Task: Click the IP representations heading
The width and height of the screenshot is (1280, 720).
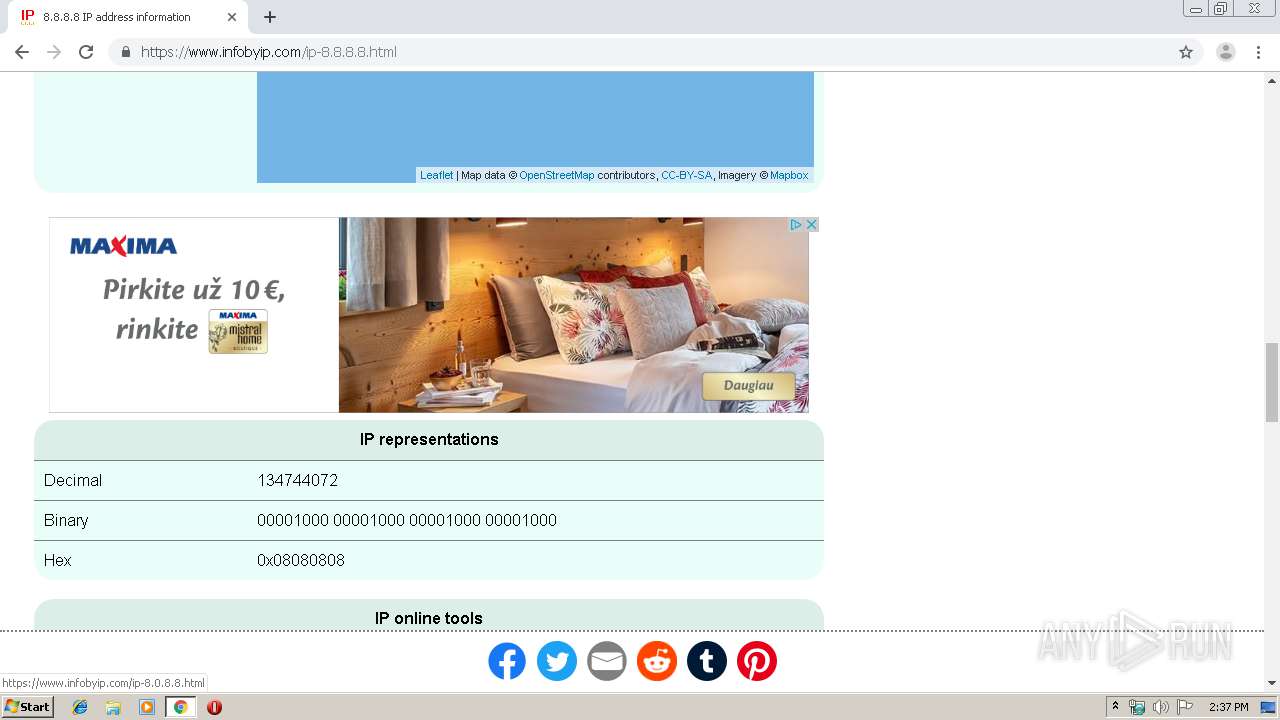Action: pos(429,439)
